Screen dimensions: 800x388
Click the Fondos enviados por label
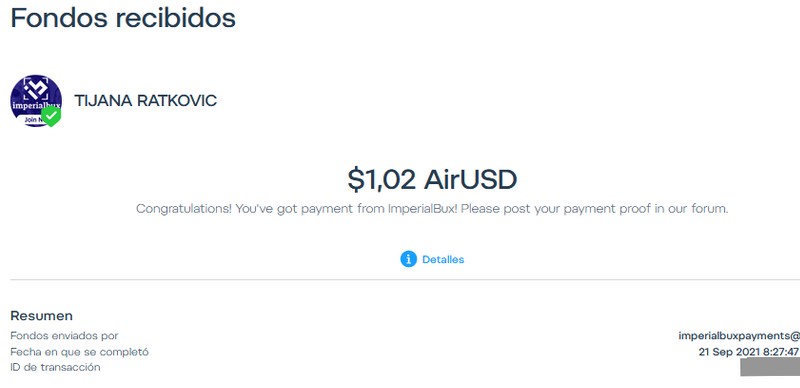tap(64, 336)
